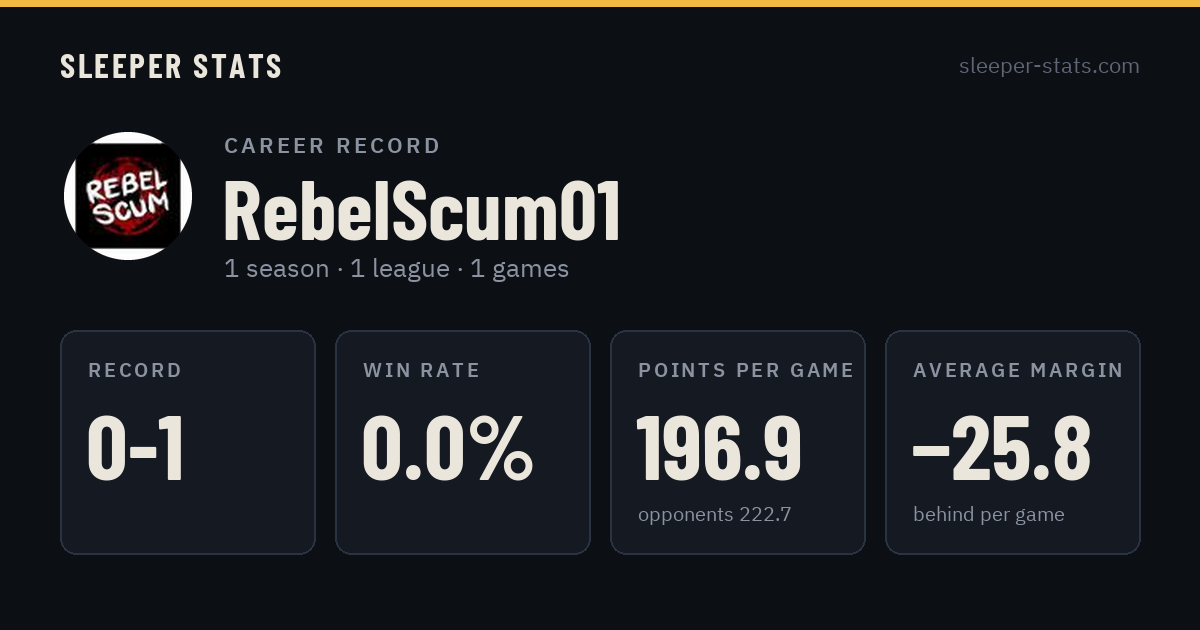This screenshot has height=630, width=1200.
Task: Click the Rebel Scum avatar image
Action: (128, 196)
